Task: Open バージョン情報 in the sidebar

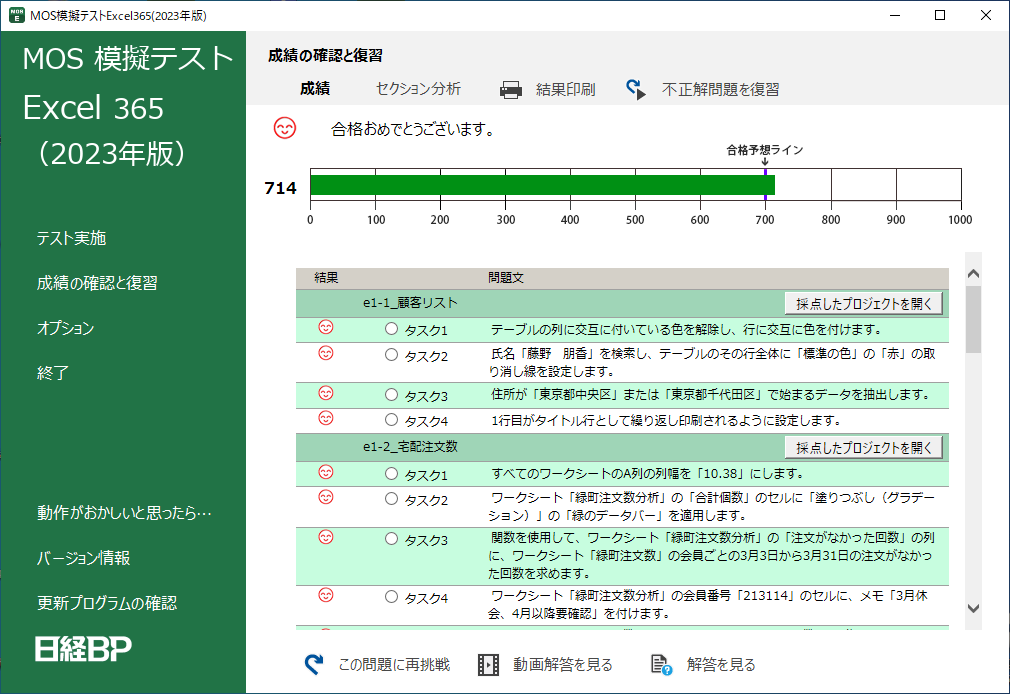Action: click(84, 558)
